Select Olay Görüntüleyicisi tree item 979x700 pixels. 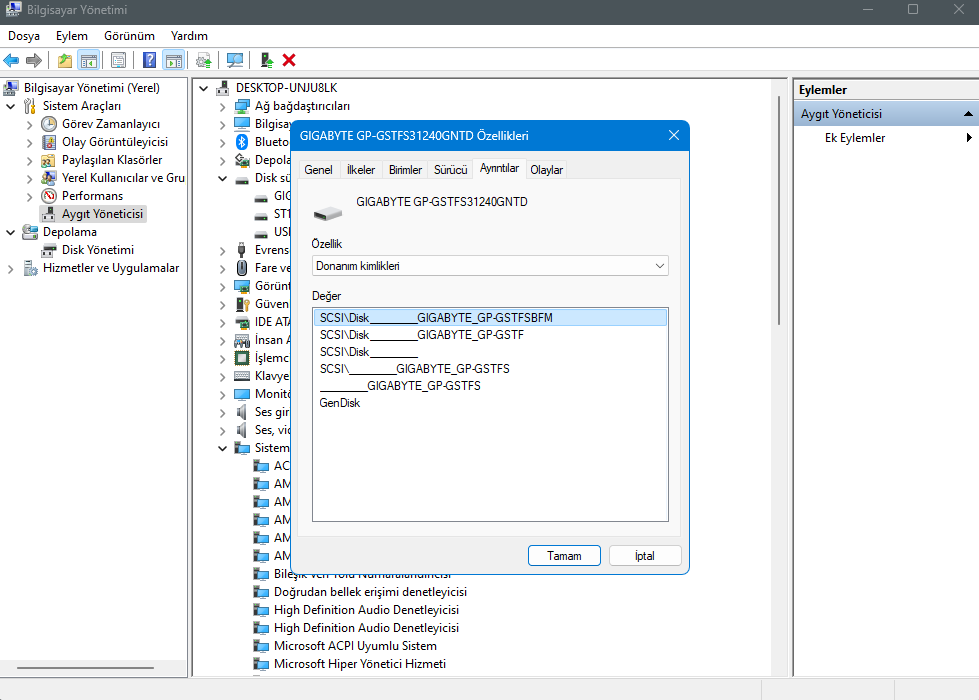pos(115,142)
